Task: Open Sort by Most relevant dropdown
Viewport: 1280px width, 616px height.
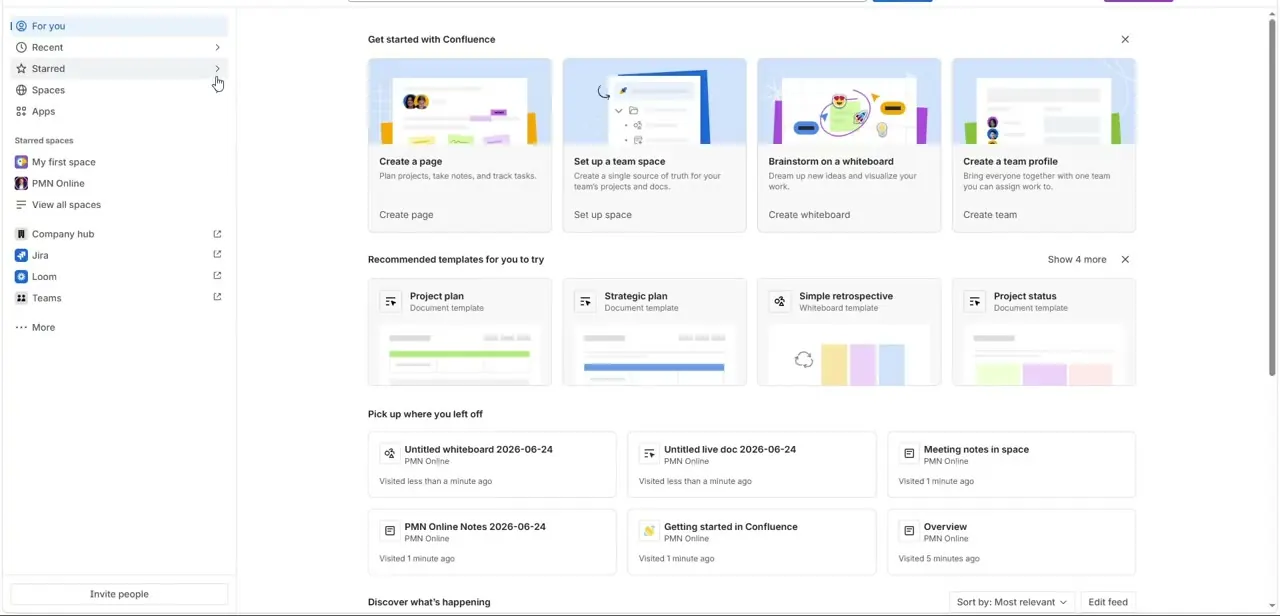Action: (x=1012, y=602)
